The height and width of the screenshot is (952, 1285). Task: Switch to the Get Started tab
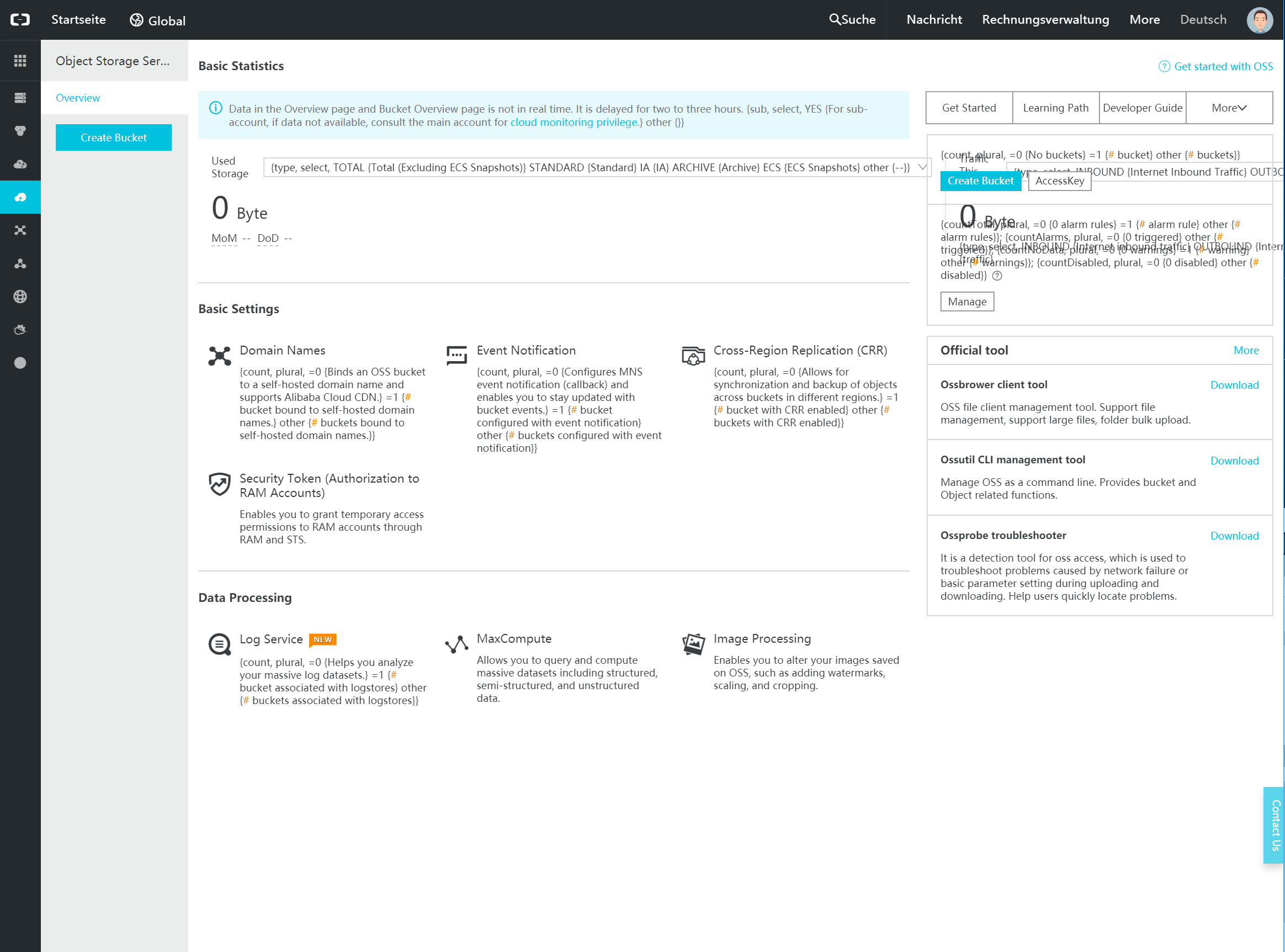[969, 108]
